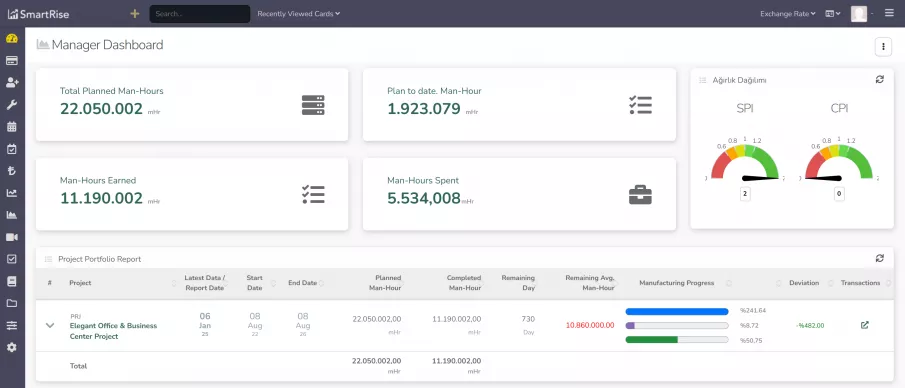
Task: Focus the Search input field
Action: click(x=200, y=14)
